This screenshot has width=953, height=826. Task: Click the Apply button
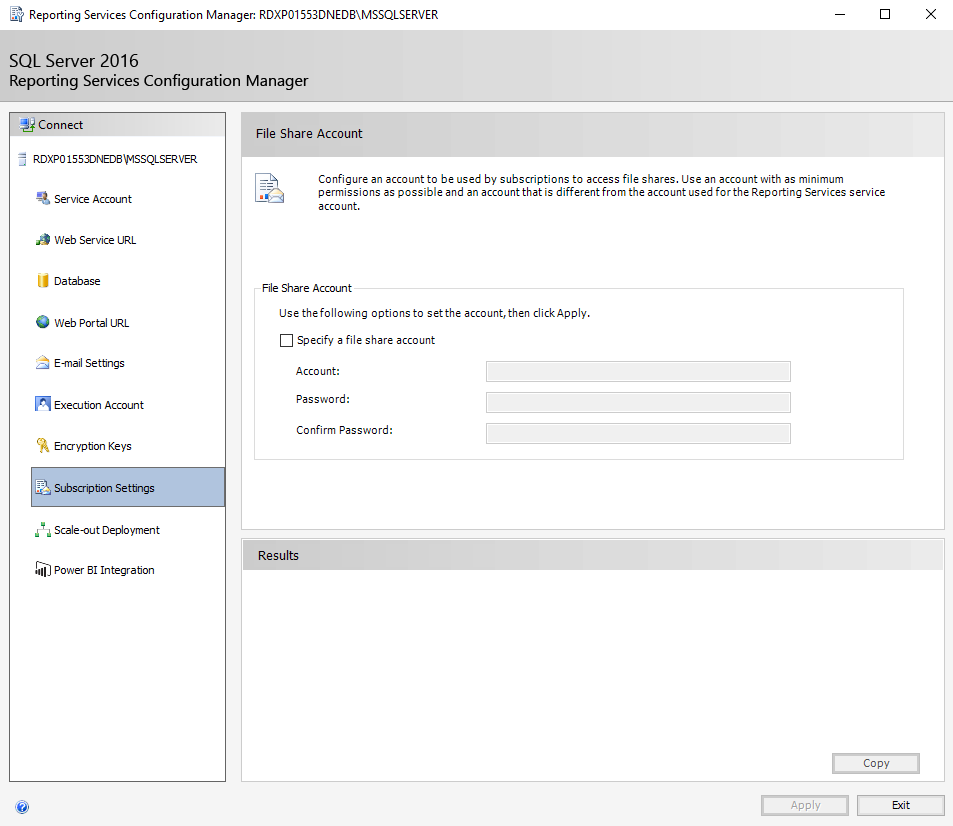(x=805, y=805)
